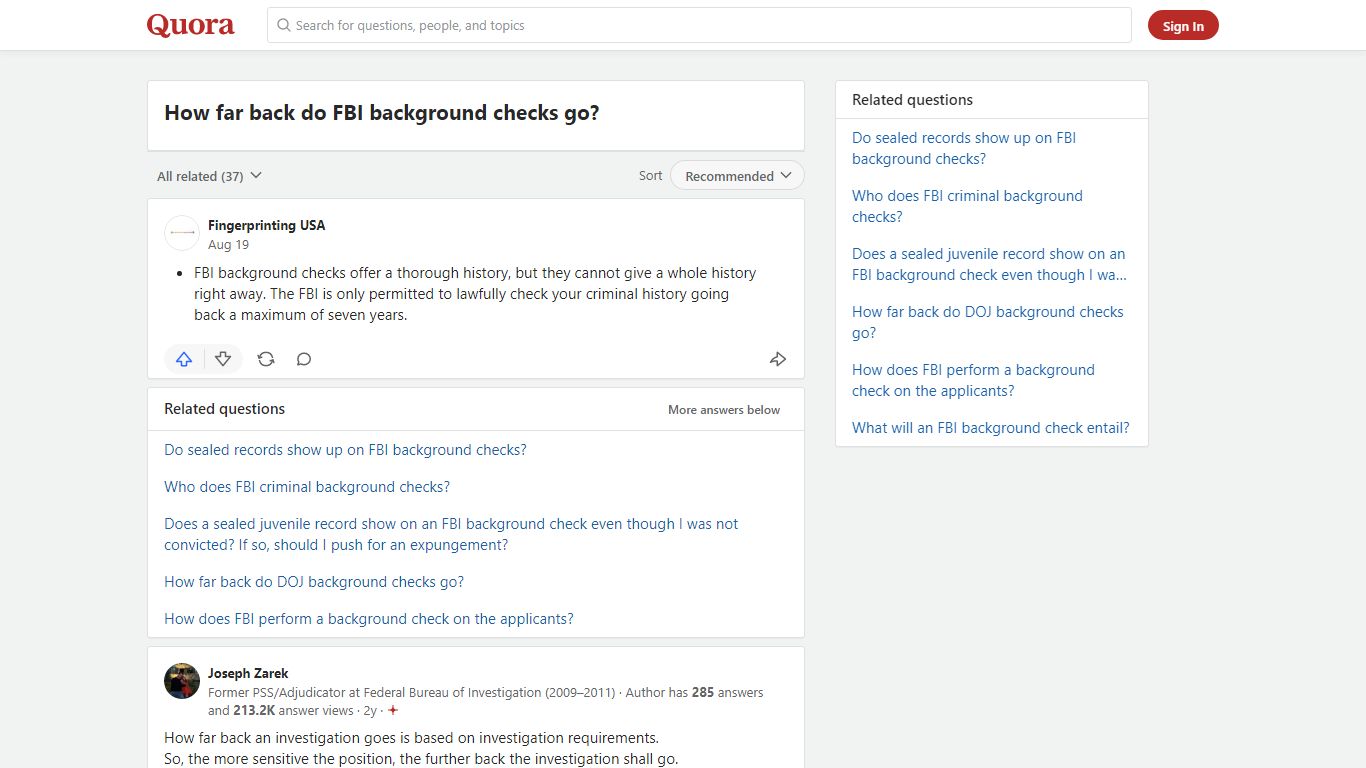The height and width of the screenshot is (768, 1366).
Task: Click the search magnifier icon
Action: [x=284, y=25]
